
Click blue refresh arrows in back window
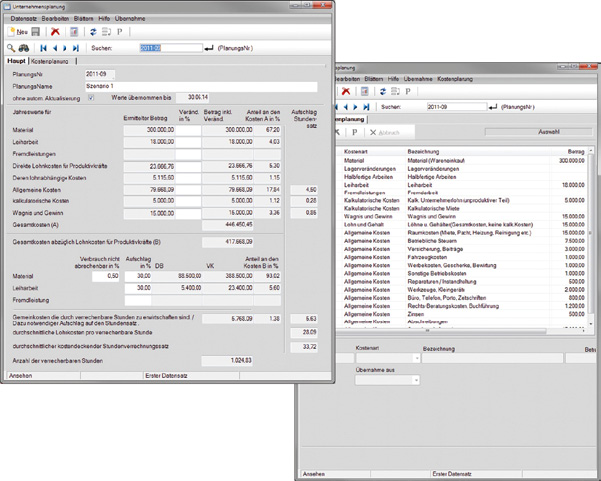[383, 91]
